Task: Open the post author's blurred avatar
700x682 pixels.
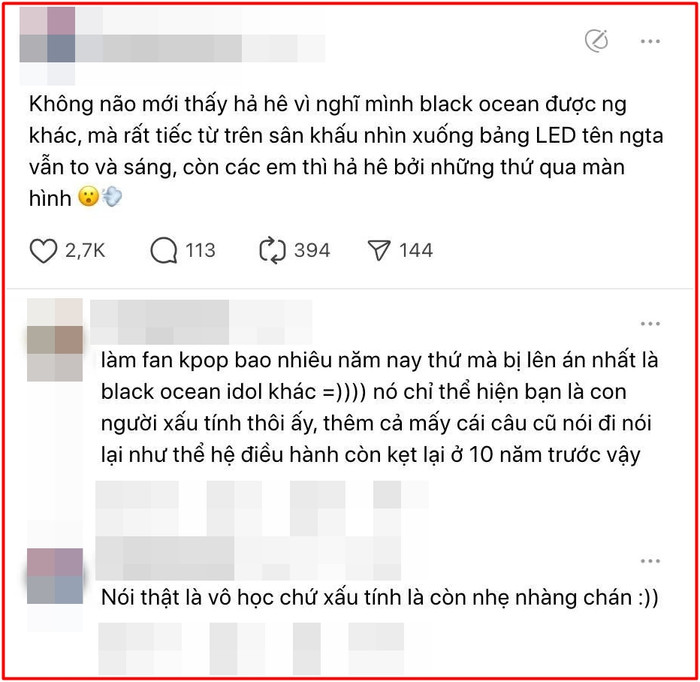Action: [47, 46]
